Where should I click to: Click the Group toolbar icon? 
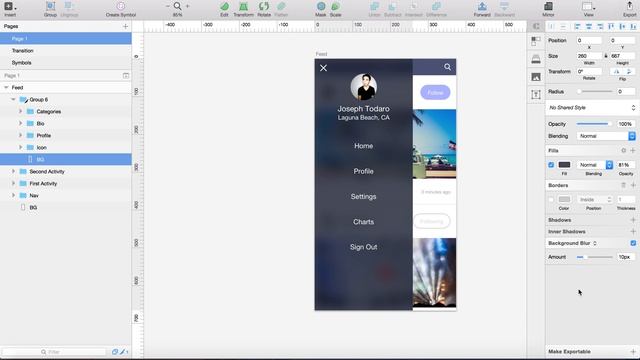pyautogui.click(x=50, y=7)
